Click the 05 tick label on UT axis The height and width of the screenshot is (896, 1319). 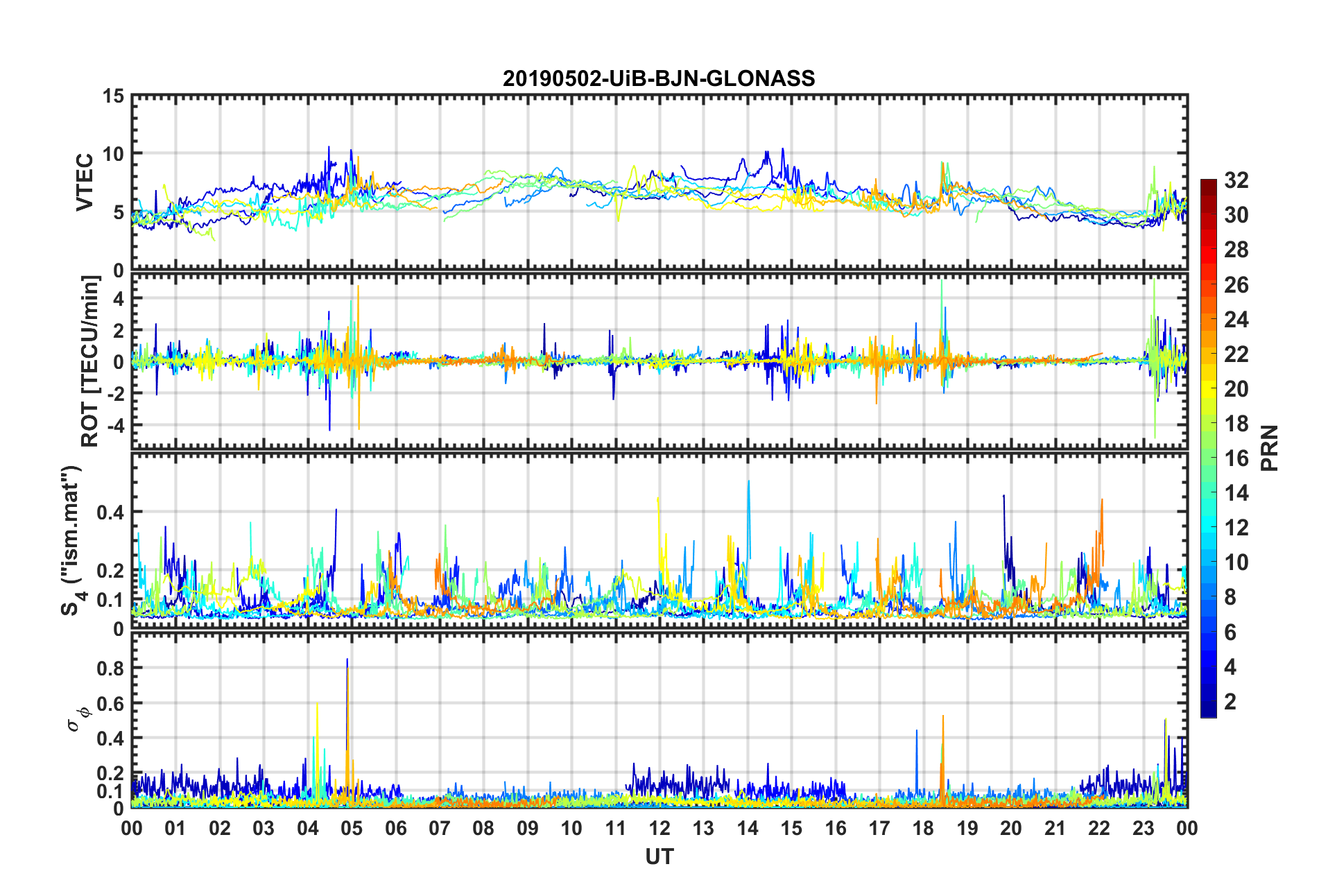point(352,829)
